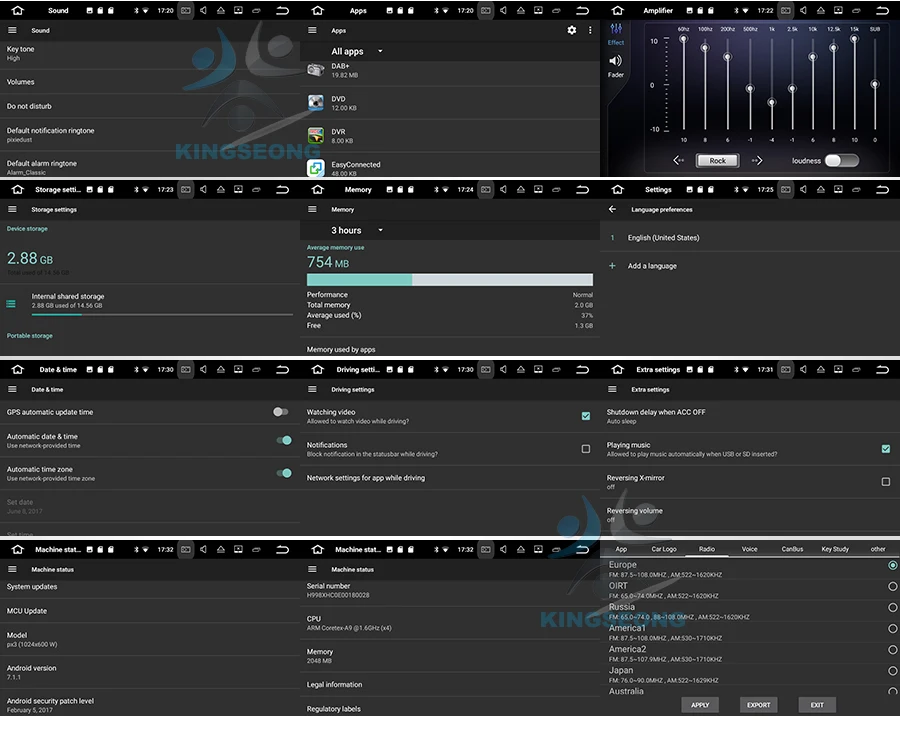Select the Russia radio region option

[893, 607]
